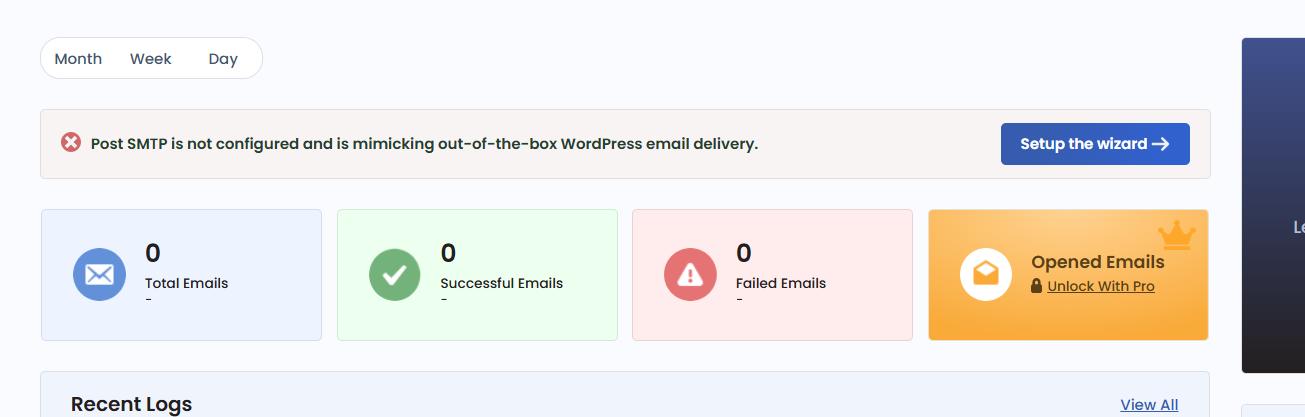Click the lock icon beside Unlock With Pro
Screen dimensions: 1305x417
(1037, 286)
